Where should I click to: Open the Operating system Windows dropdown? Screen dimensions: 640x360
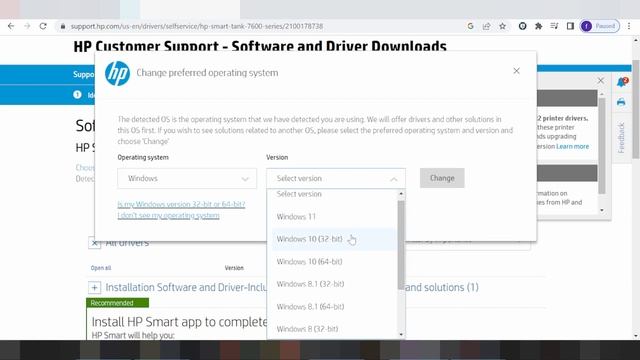tap(187, 178)
